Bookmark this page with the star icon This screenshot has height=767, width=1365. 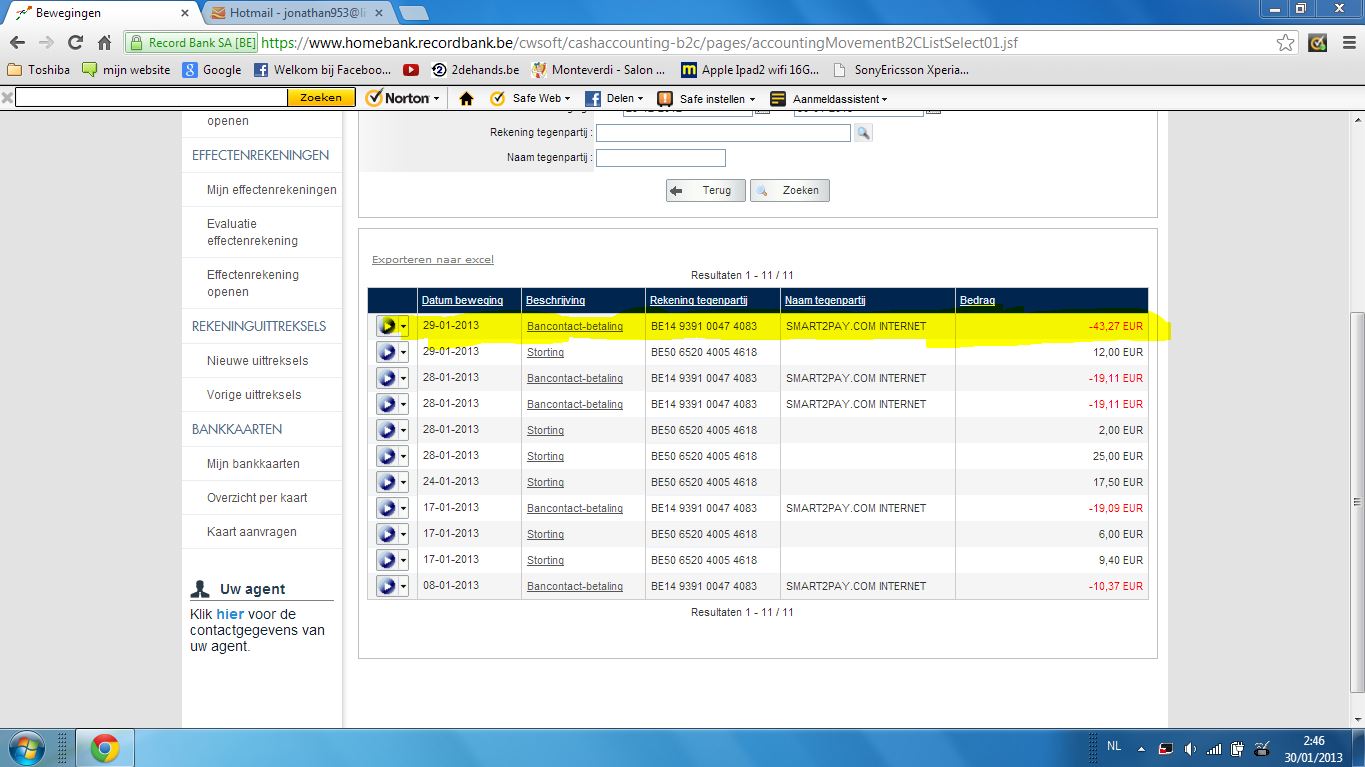[1286, 43]
